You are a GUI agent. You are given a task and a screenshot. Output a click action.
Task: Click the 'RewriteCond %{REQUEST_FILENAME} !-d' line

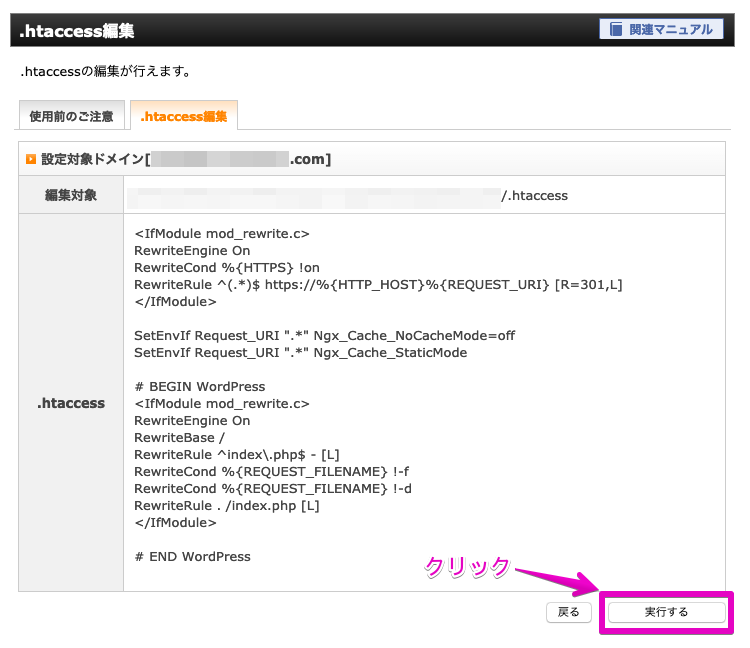point(273,488)
